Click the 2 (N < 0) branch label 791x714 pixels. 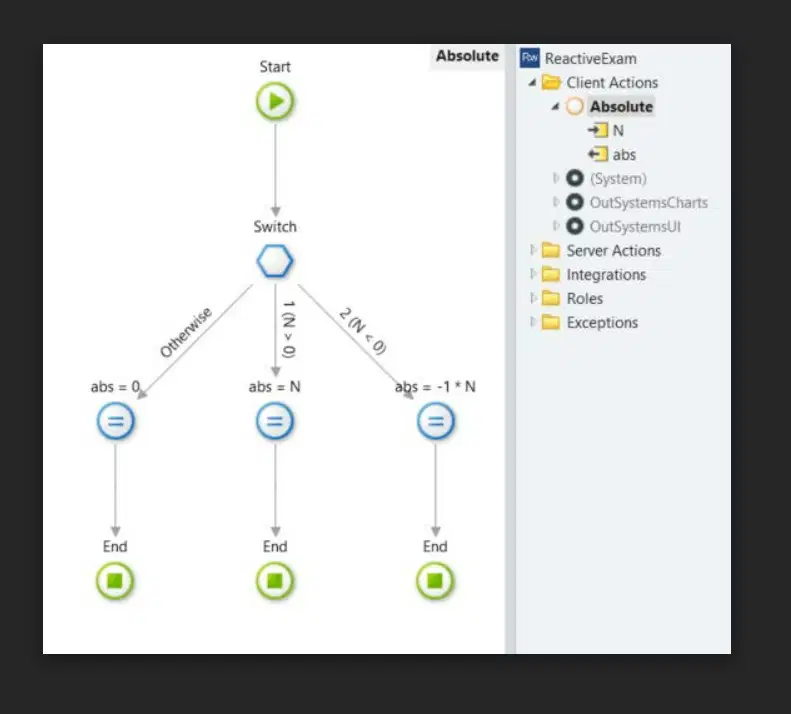click(x=363, y=331)
